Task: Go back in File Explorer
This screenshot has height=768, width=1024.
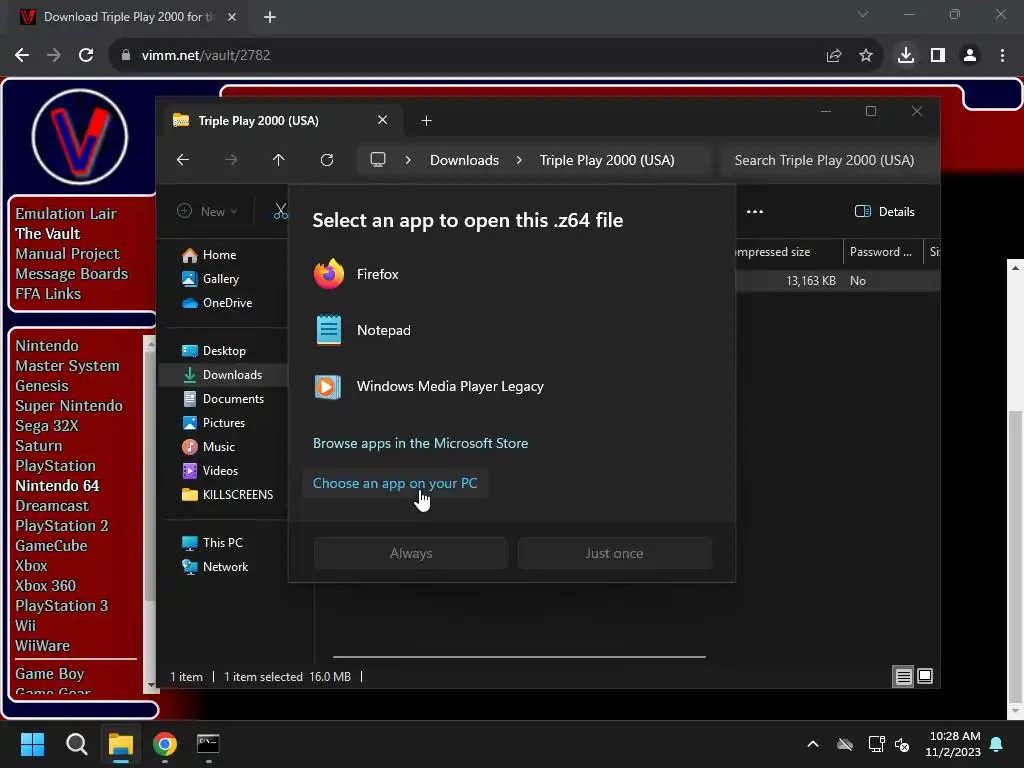Action: [183, 160]
